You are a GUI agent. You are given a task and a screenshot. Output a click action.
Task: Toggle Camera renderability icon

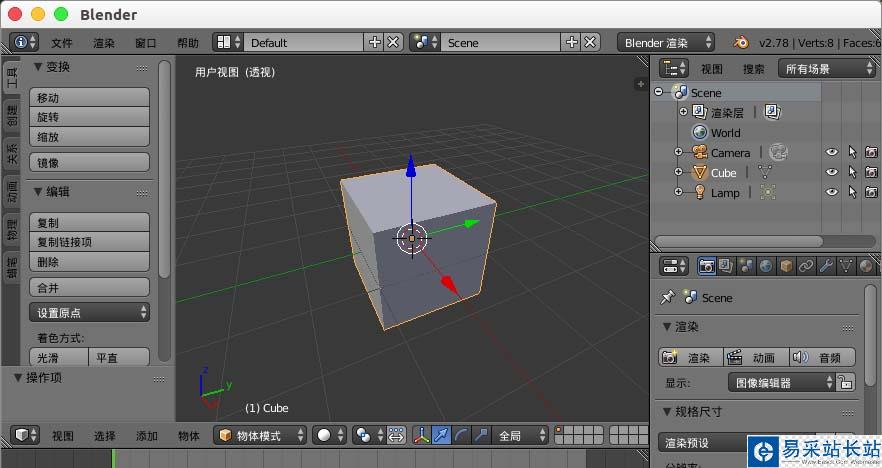tap(871, 152)
